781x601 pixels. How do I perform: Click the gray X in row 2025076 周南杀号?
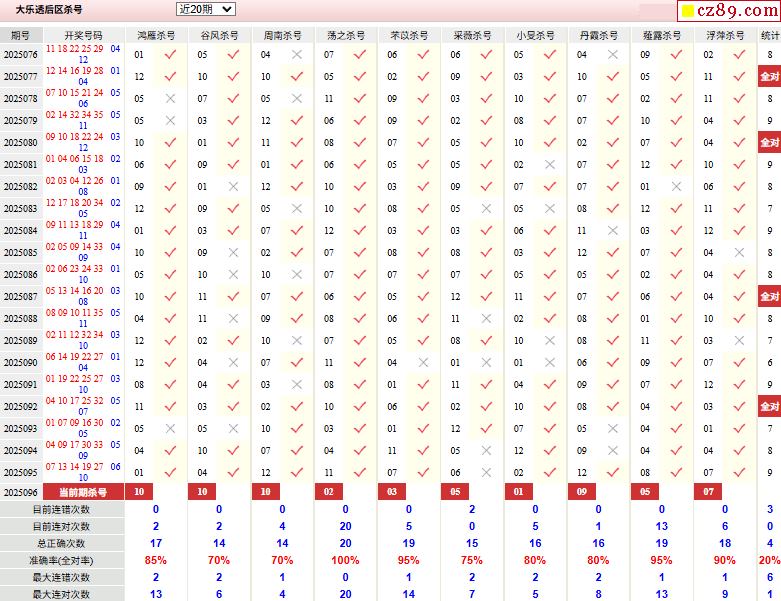(297, 54)
